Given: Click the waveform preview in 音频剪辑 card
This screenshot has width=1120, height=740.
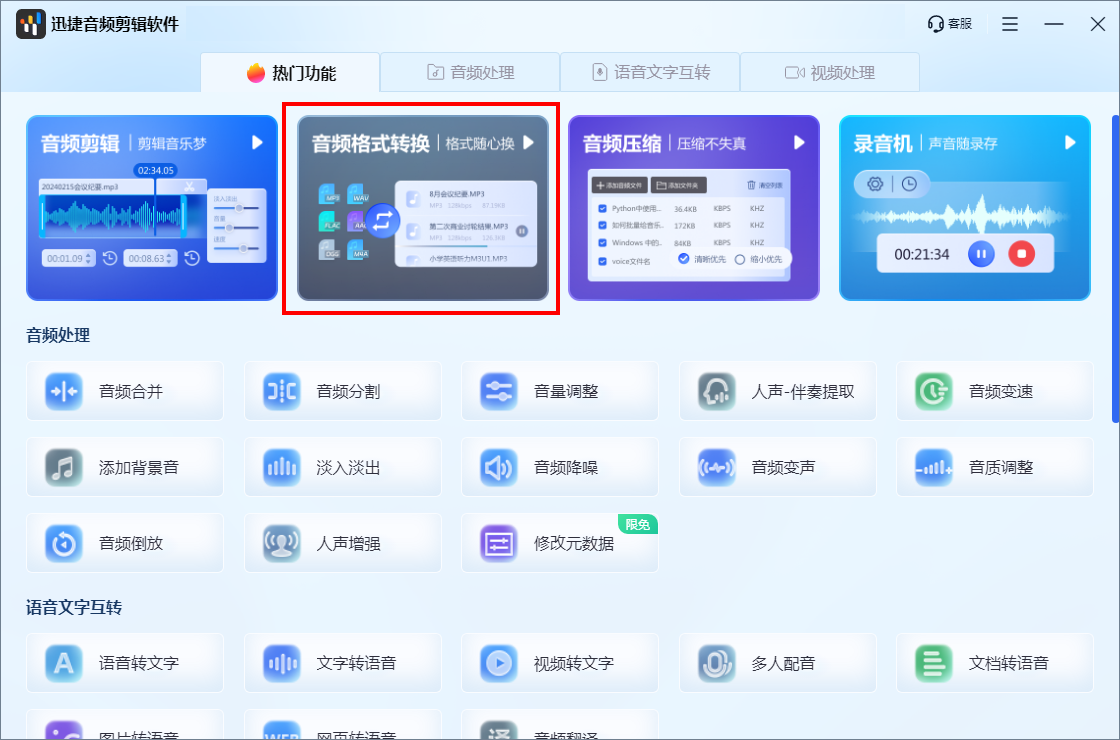Looking at the screenshot, I should (x=113, y=214).
